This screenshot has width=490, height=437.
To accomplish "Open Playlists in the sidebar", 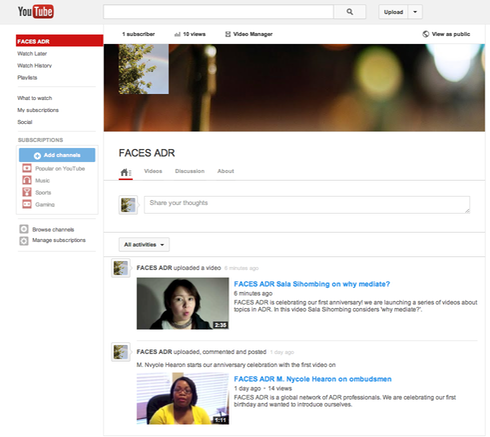I will point(27,78).
